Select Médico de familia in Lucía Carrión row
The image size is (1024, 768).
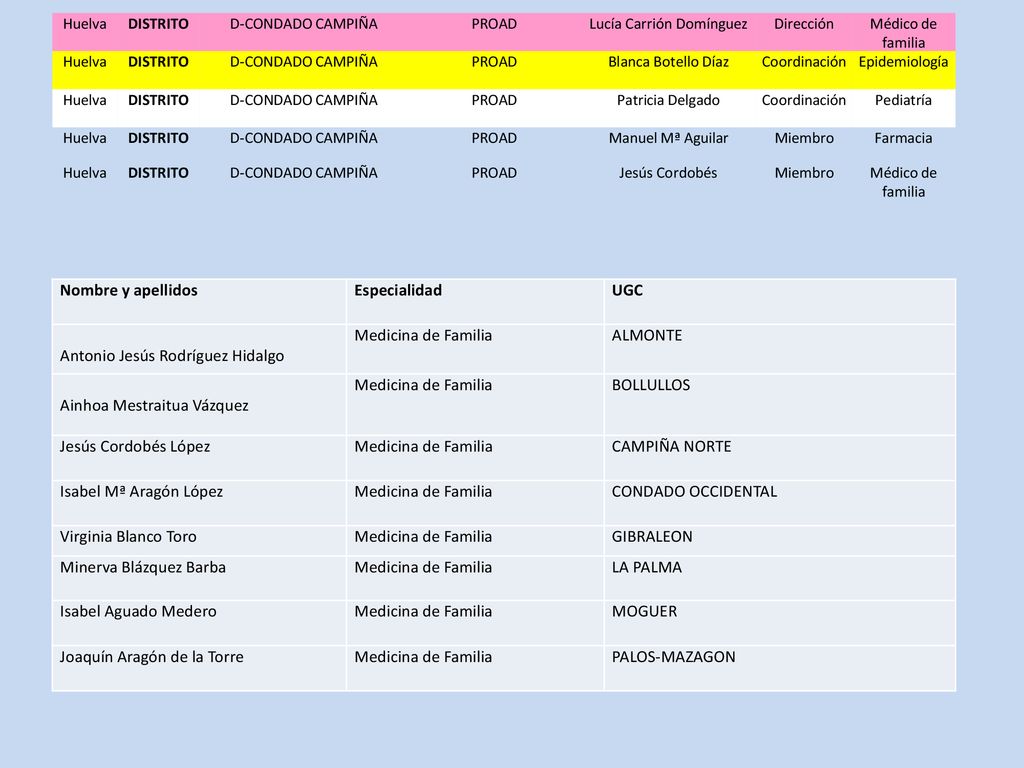tap(903, 33)
